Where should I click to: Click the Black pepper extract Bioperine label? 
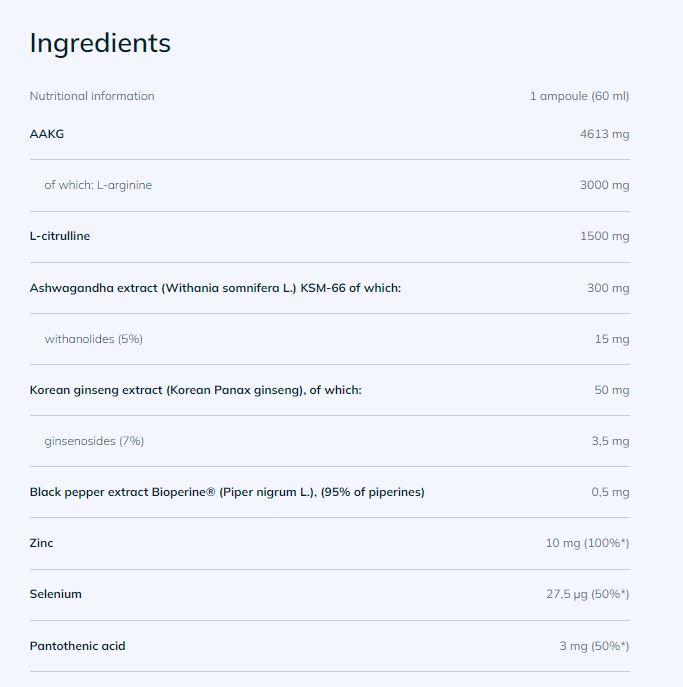coord(227,492)
